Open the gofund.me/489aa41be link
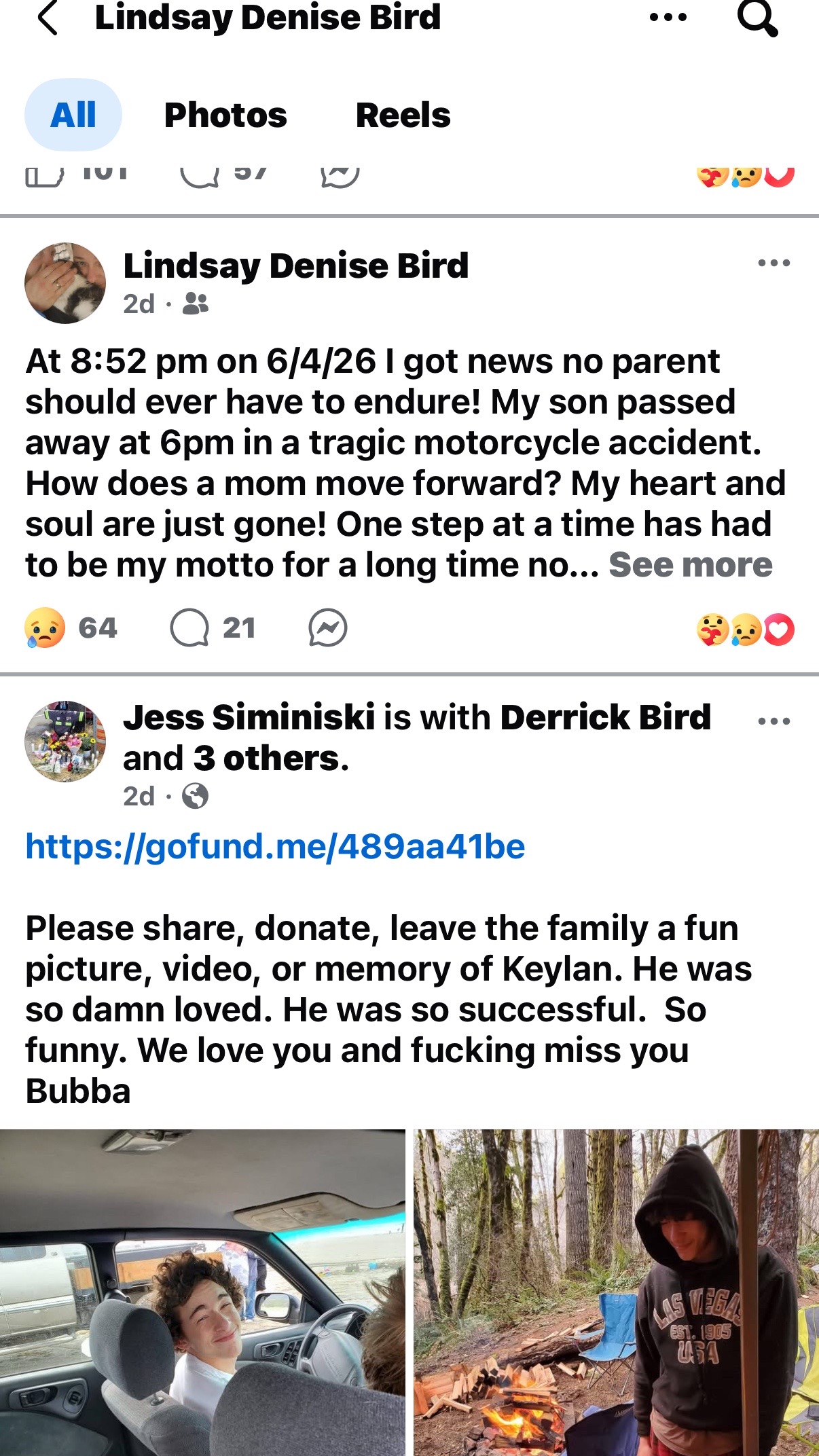 click(x=275, y=847)
